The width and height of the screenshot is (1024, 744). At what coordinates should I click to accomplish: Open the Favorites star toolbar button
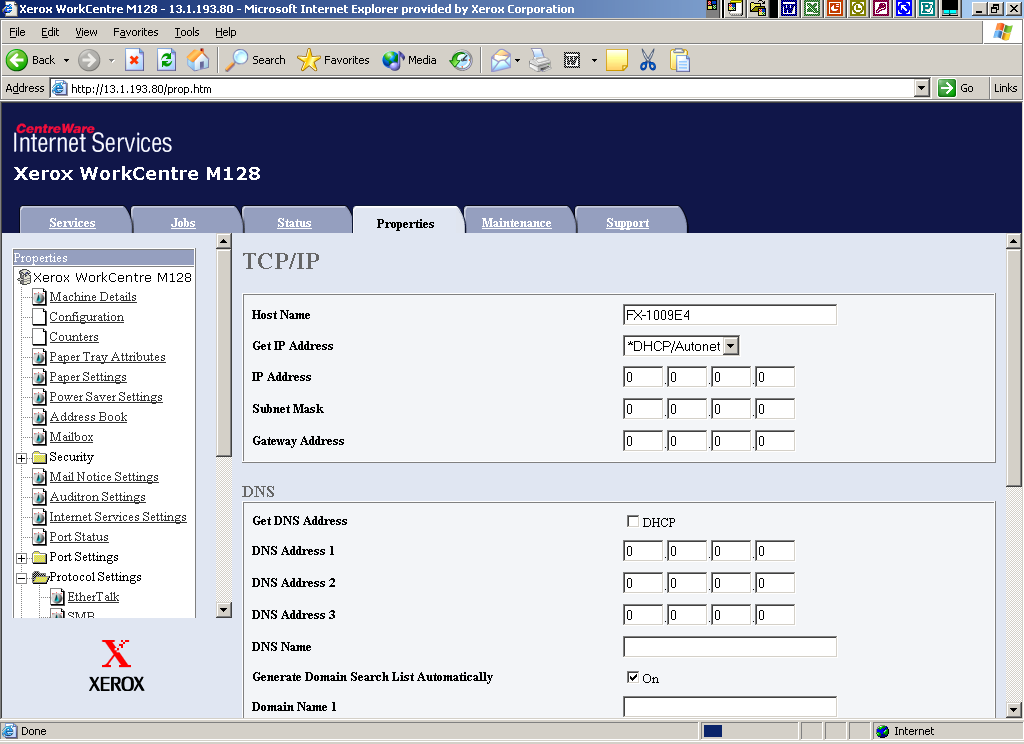click(333, 60)
